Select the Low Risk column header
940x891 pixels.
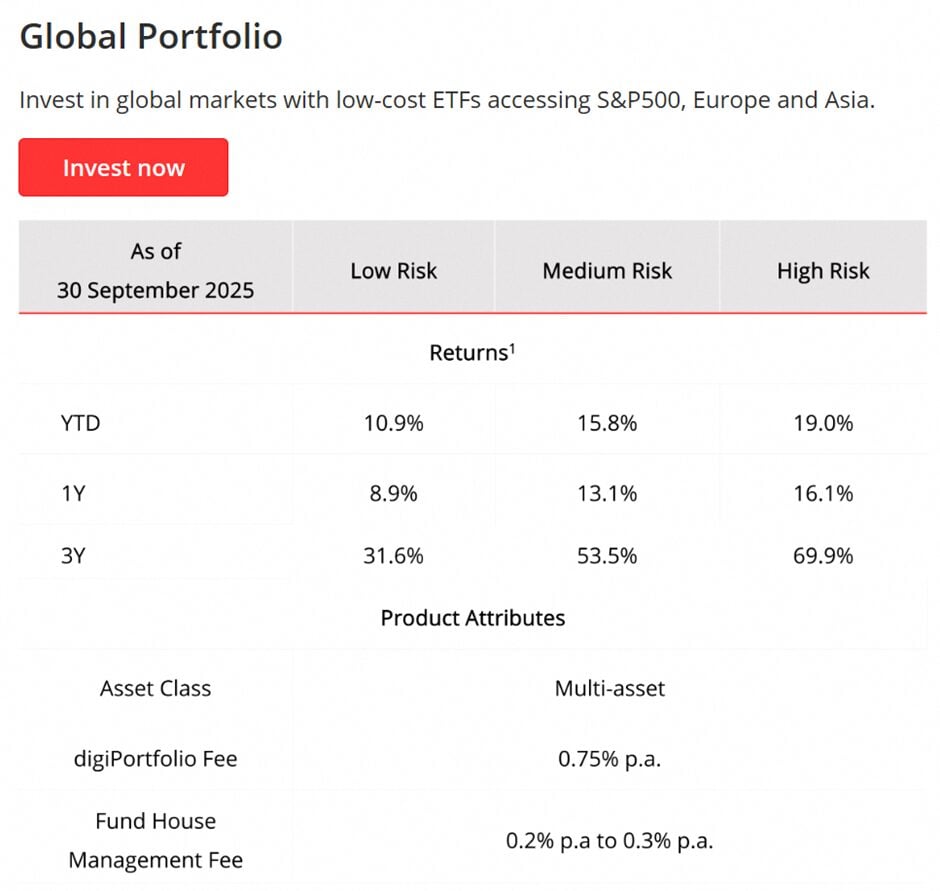click(393, 271)
